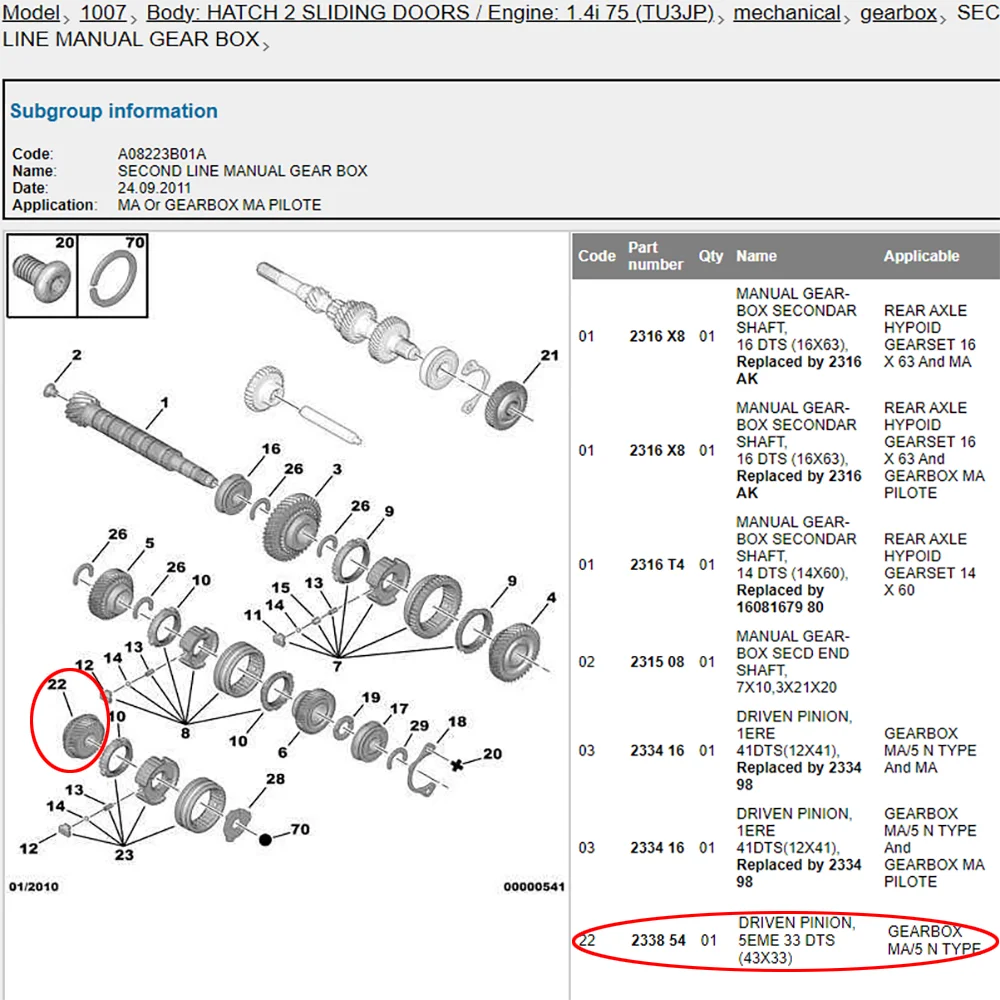The image size is (1000, 1000).
Task: Click callout 22 on the driven pinion
Action: pos(57,684)
